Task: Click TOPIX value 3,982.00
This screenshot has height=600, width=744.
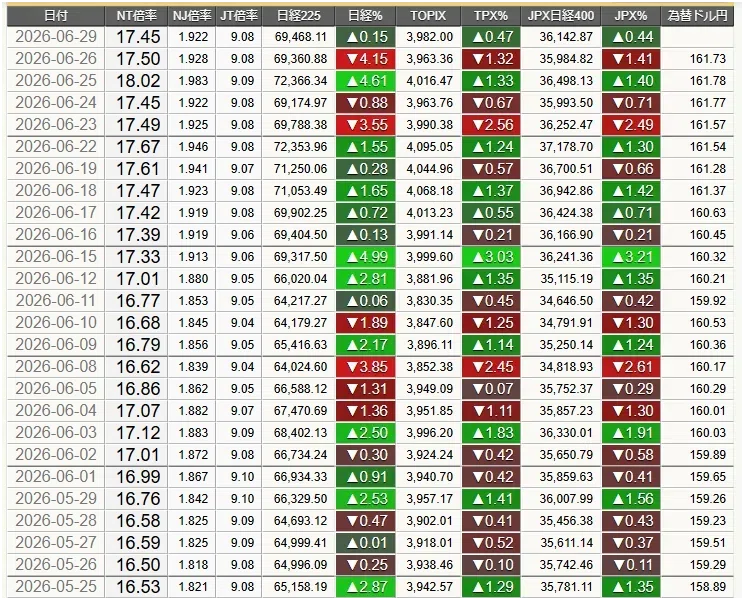Action: 429,37
